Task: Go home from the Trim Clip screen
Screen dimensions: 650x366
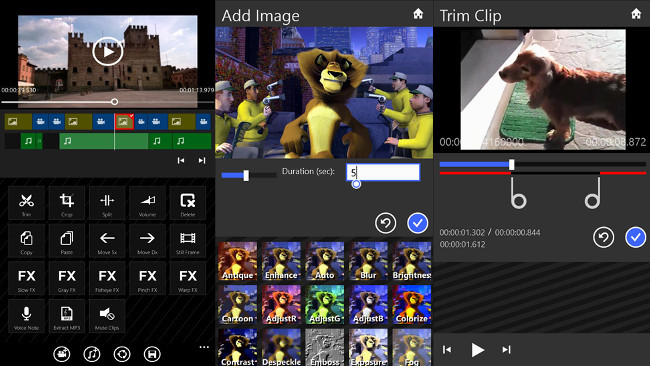Action: (636, 14)
